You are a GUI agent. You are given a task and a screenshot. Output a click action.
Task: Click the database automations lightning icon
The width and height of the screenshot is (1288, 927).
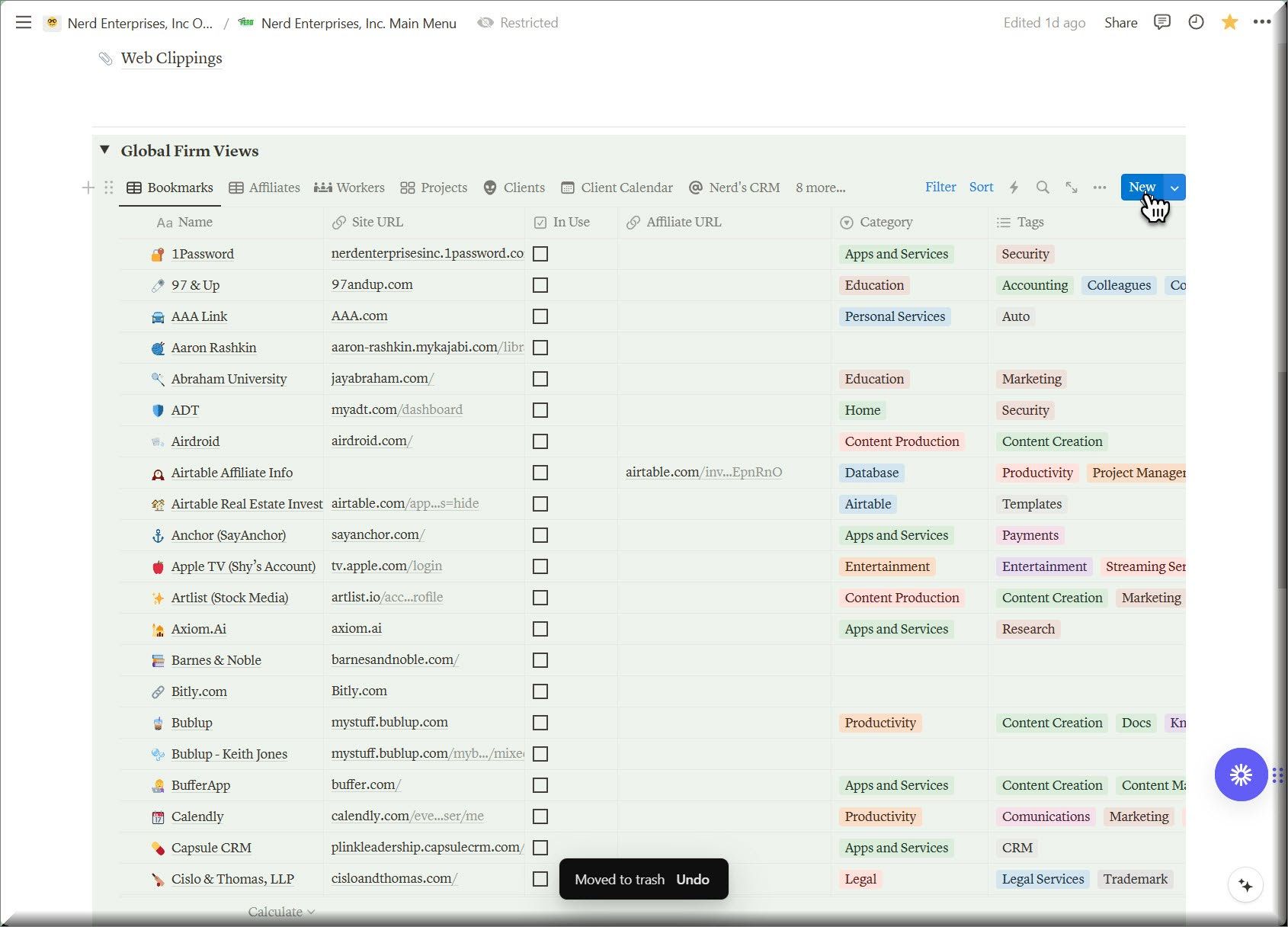[1014, 188]
